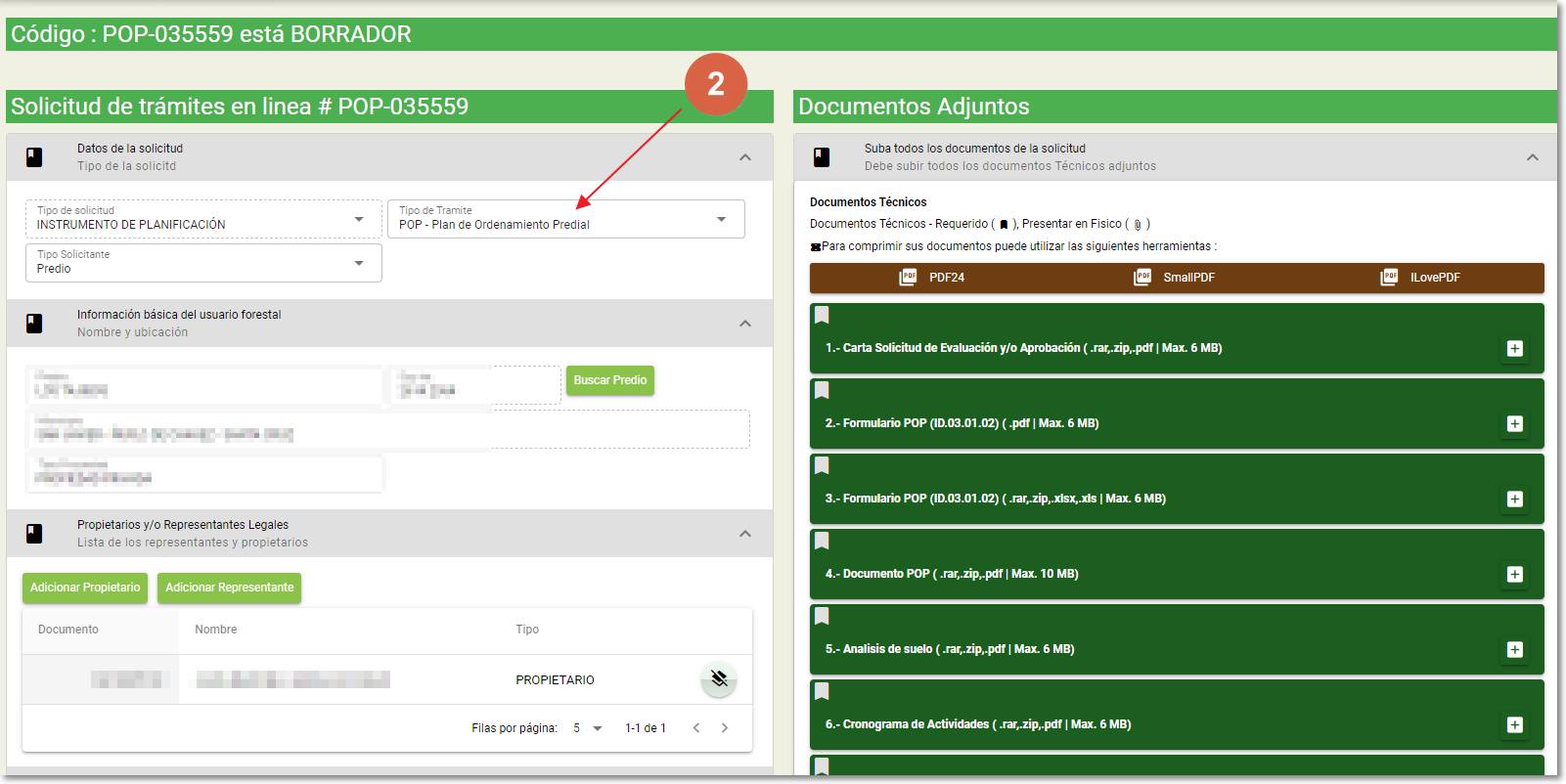Go to next page of owners table
Viewport: 1566px width, 784px height.
(x=725, y=728)
